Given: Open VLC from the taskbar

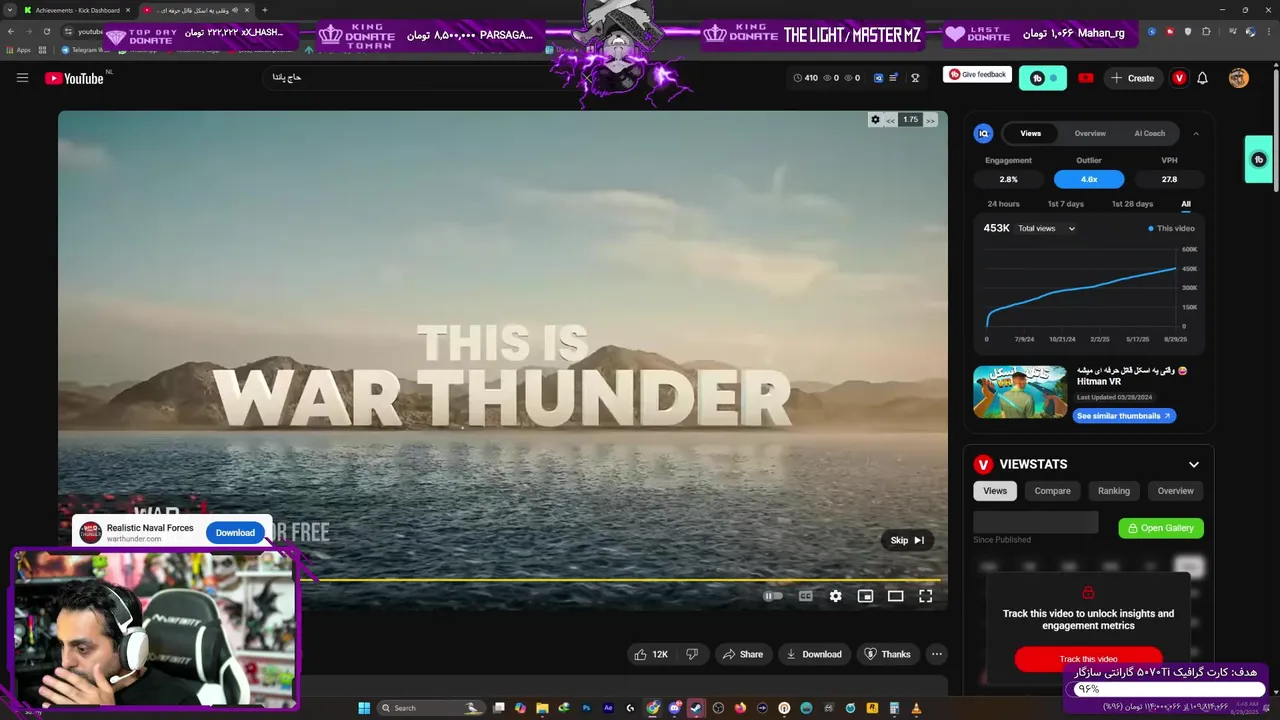Looking at the screenshot, I should coord(915,708).
